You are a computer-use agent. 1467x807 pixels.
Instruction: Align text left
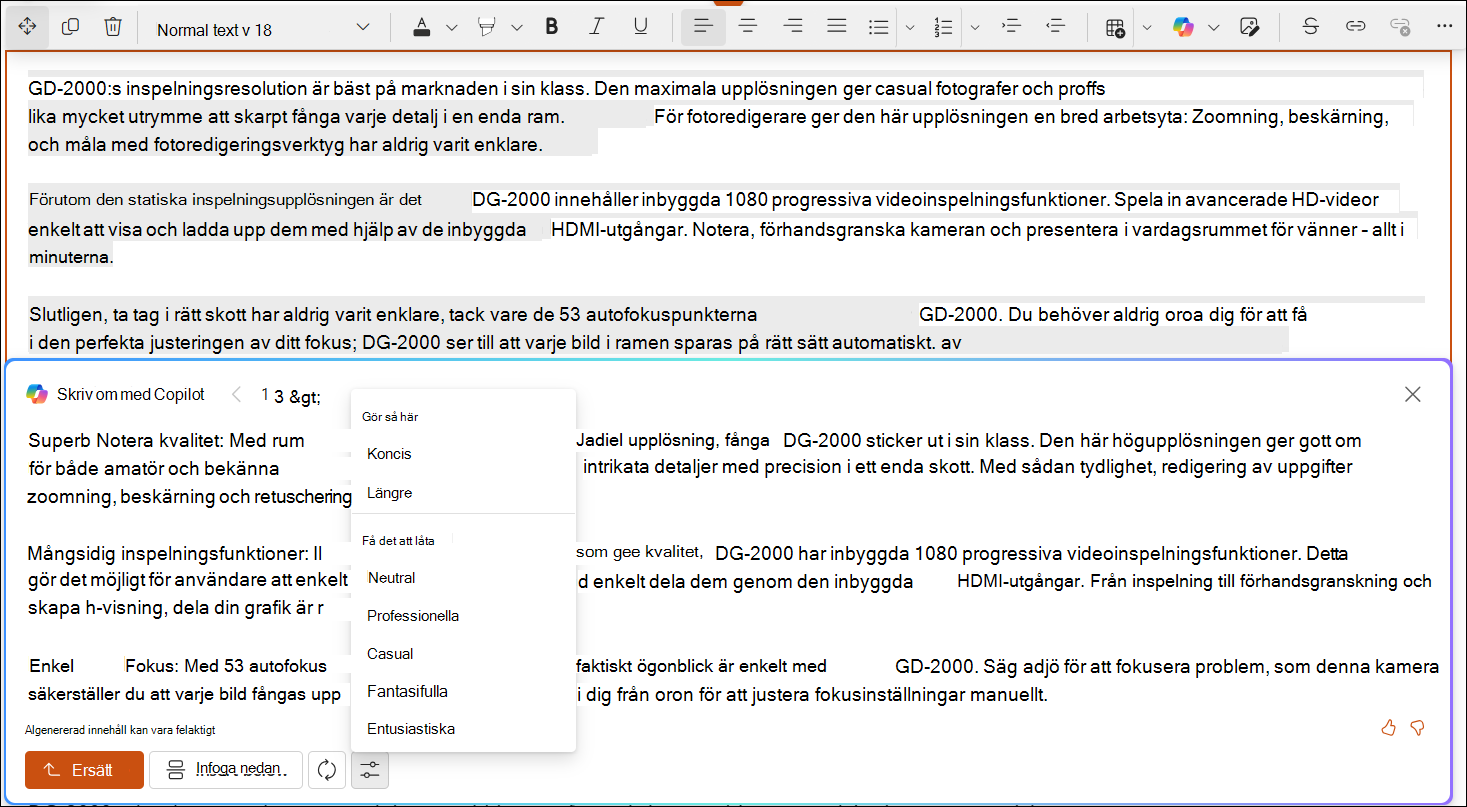(x=703, y=27)
